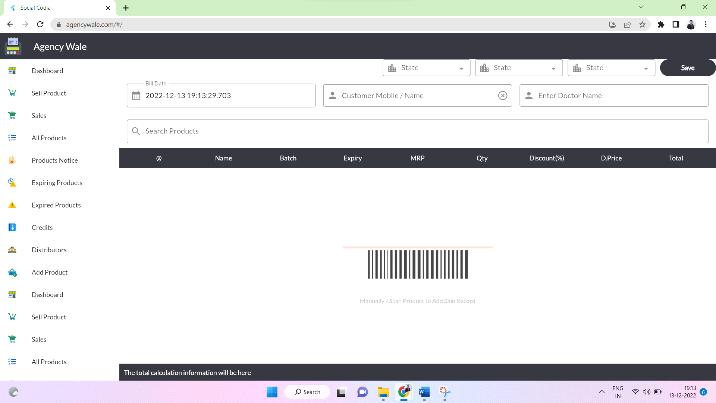Click the MRP column header
This screenshot has width=716, height=403.
click(417, 158)
